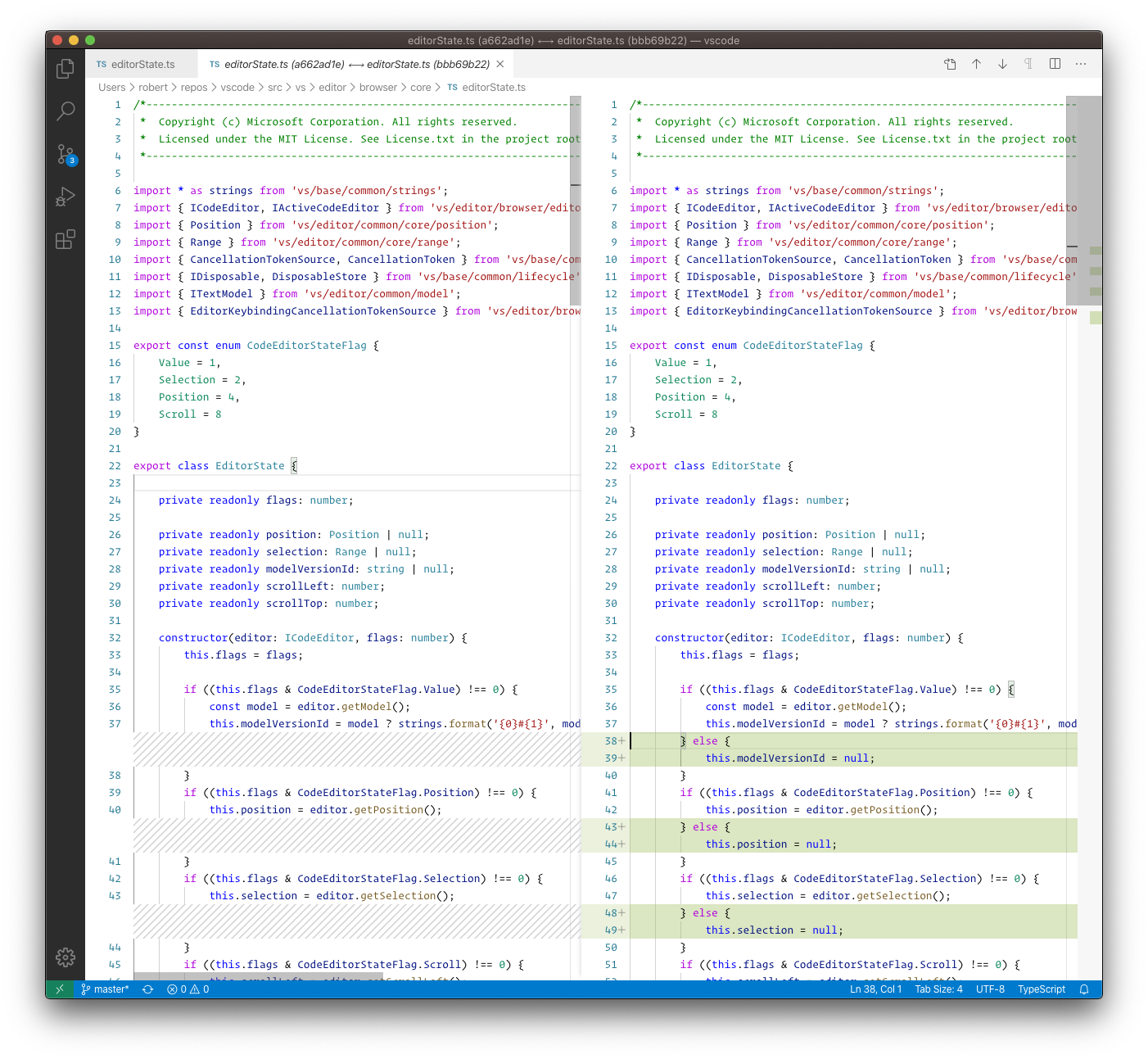Click the browser breadcrumb

point(378,88)
